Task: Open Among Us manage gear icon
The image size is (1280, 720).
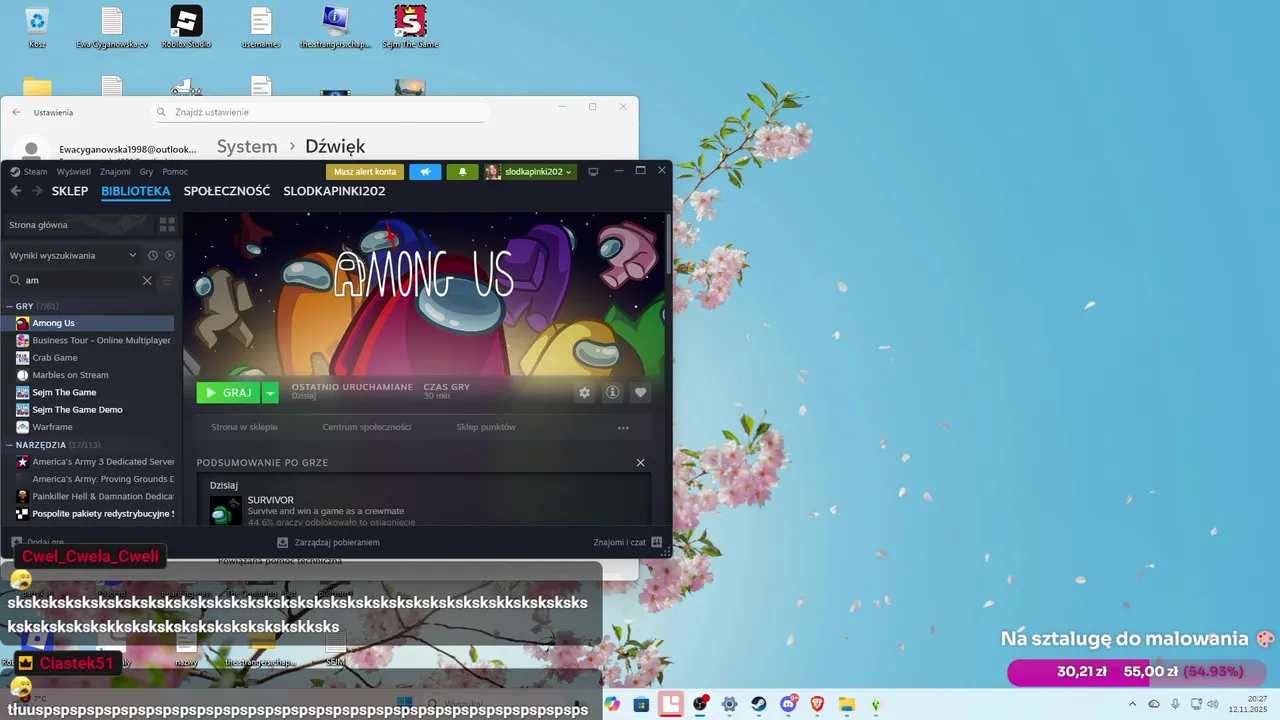Action: pyautogui.click(x=585, y=393)
